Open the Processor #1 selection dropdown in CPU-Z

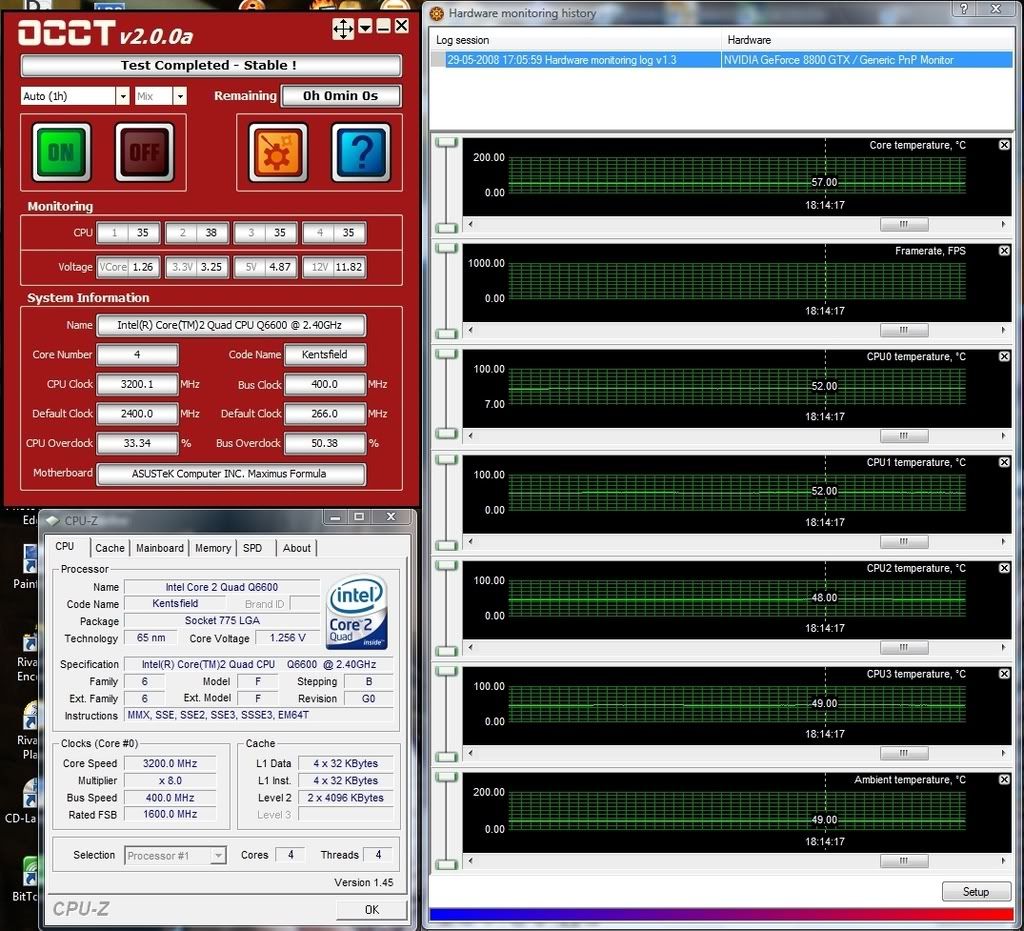(x=218, y=855)
